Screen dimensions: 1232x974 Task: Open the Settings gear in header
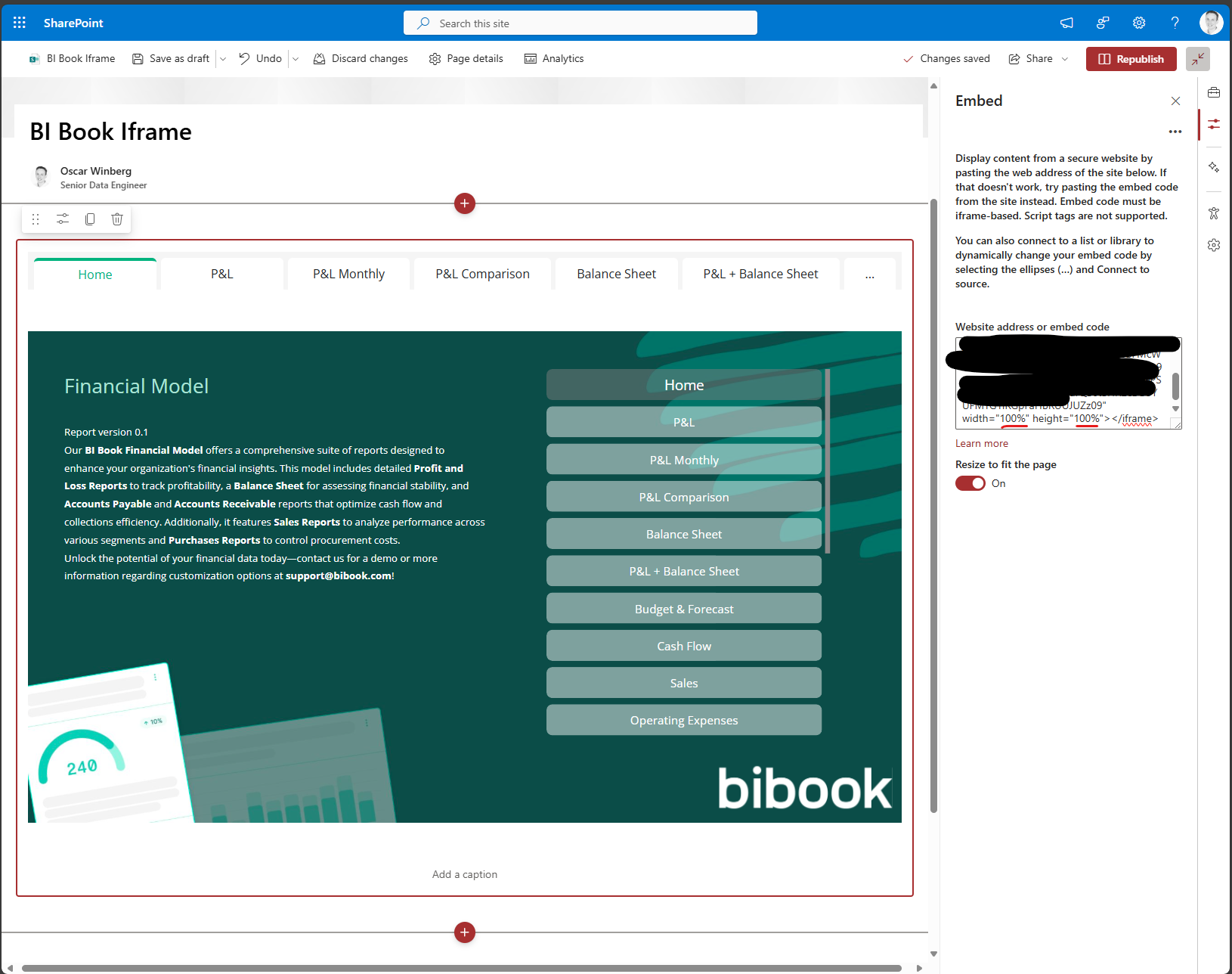pos(1139,23)
